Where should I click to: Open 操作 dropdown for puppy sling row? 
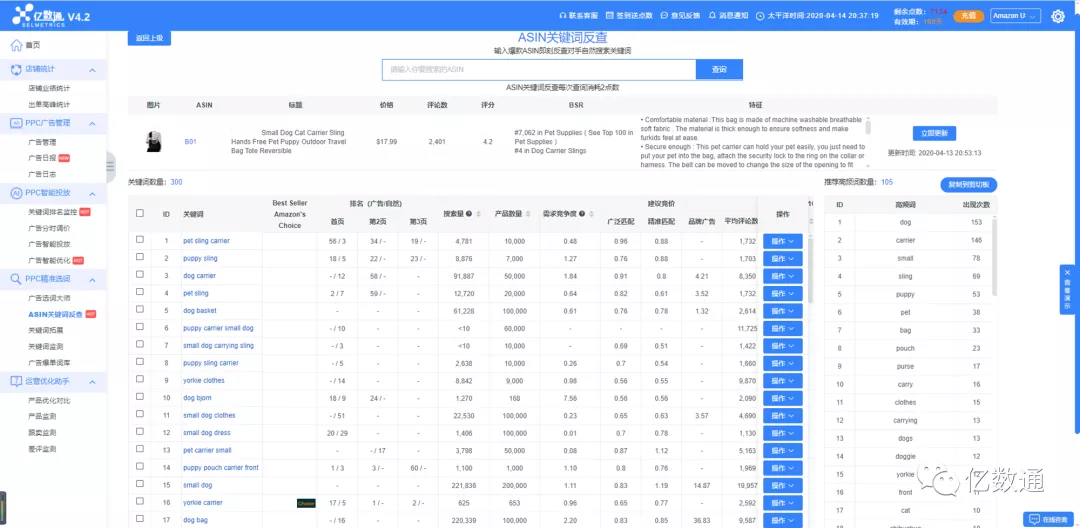coord(782,258)
